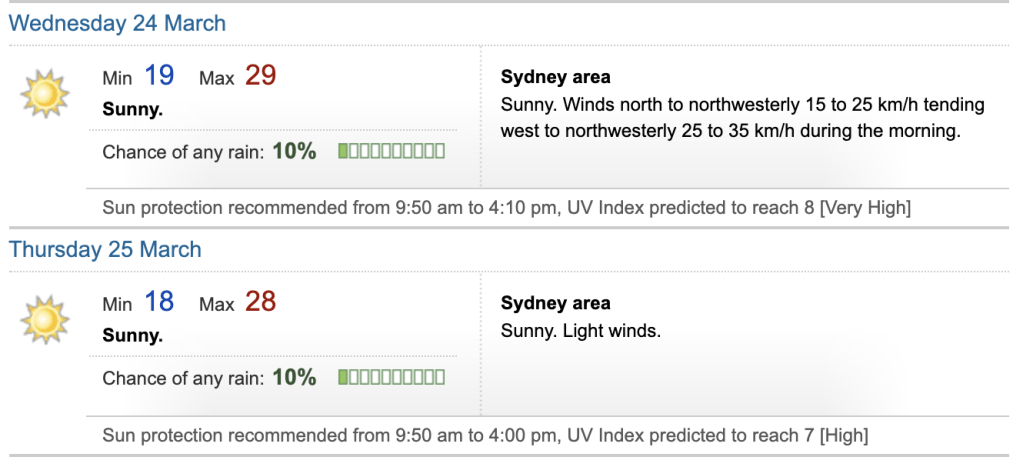Click Thursday's UV Index 7 sun protection line

point(485,435)
